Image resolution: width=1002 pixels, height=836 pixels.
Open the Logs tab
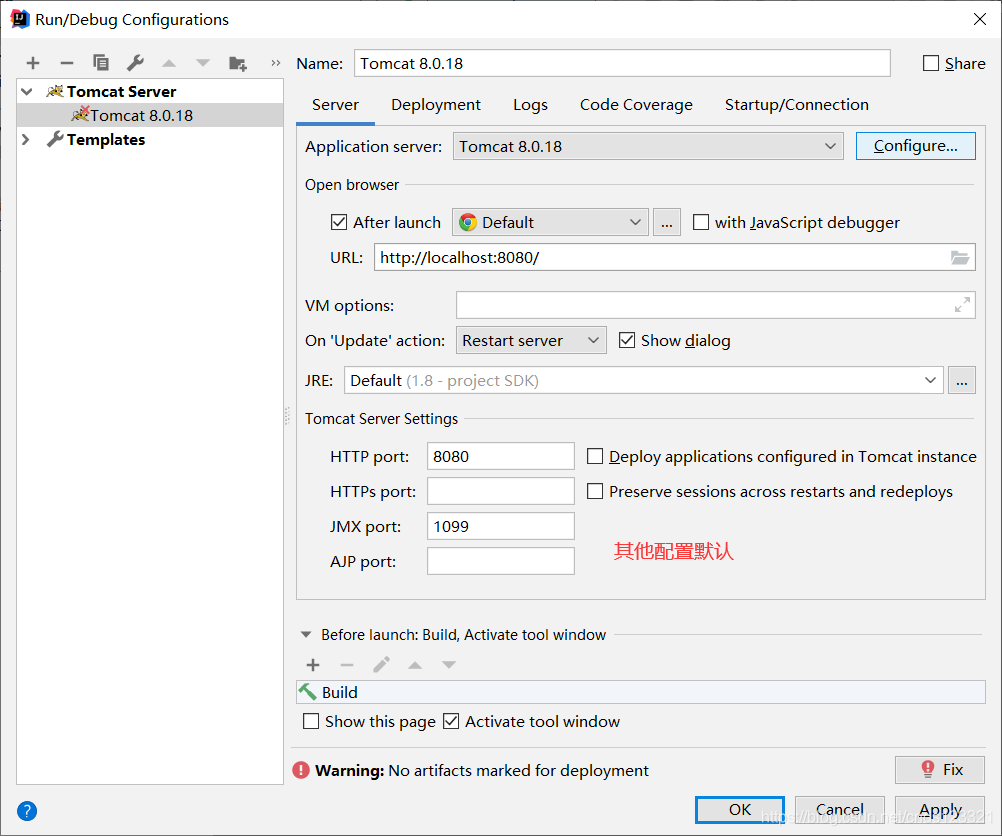(530, 105)
